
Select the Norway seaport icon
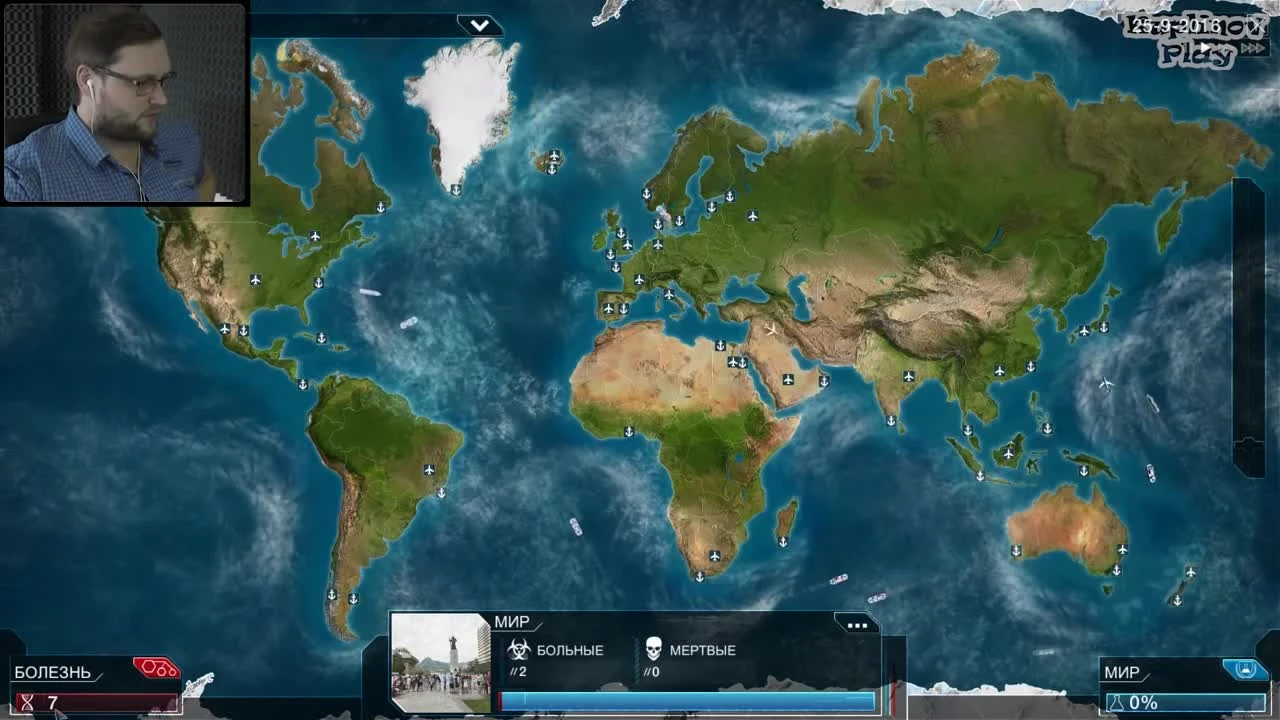(x=646, y=192)
